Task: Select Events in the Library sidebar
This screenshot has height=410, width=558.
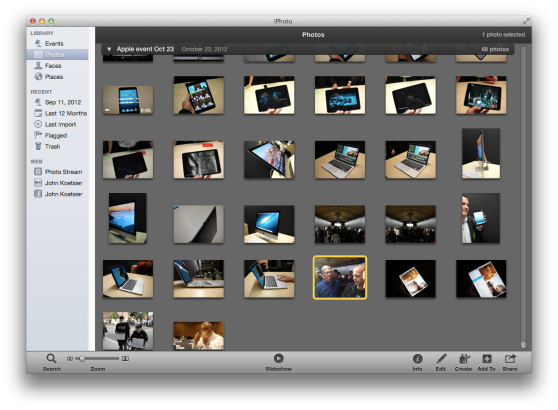Action: click(54, 43)
